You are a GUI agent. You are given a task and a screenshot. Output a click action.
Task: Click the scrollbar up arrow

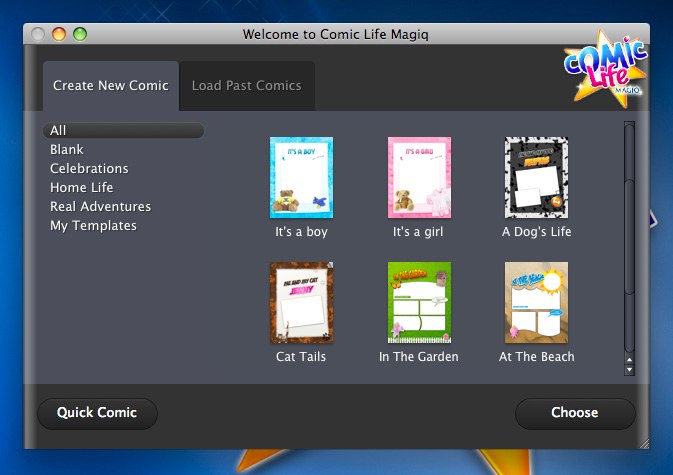click(x=629, y=360)
